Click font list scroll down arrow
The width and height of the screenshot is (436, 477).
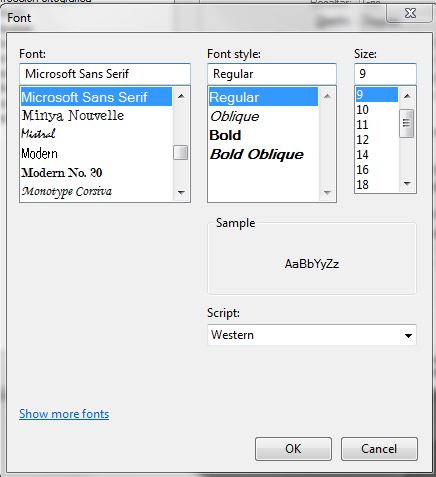pyautogui.click(x=181, y=192)
